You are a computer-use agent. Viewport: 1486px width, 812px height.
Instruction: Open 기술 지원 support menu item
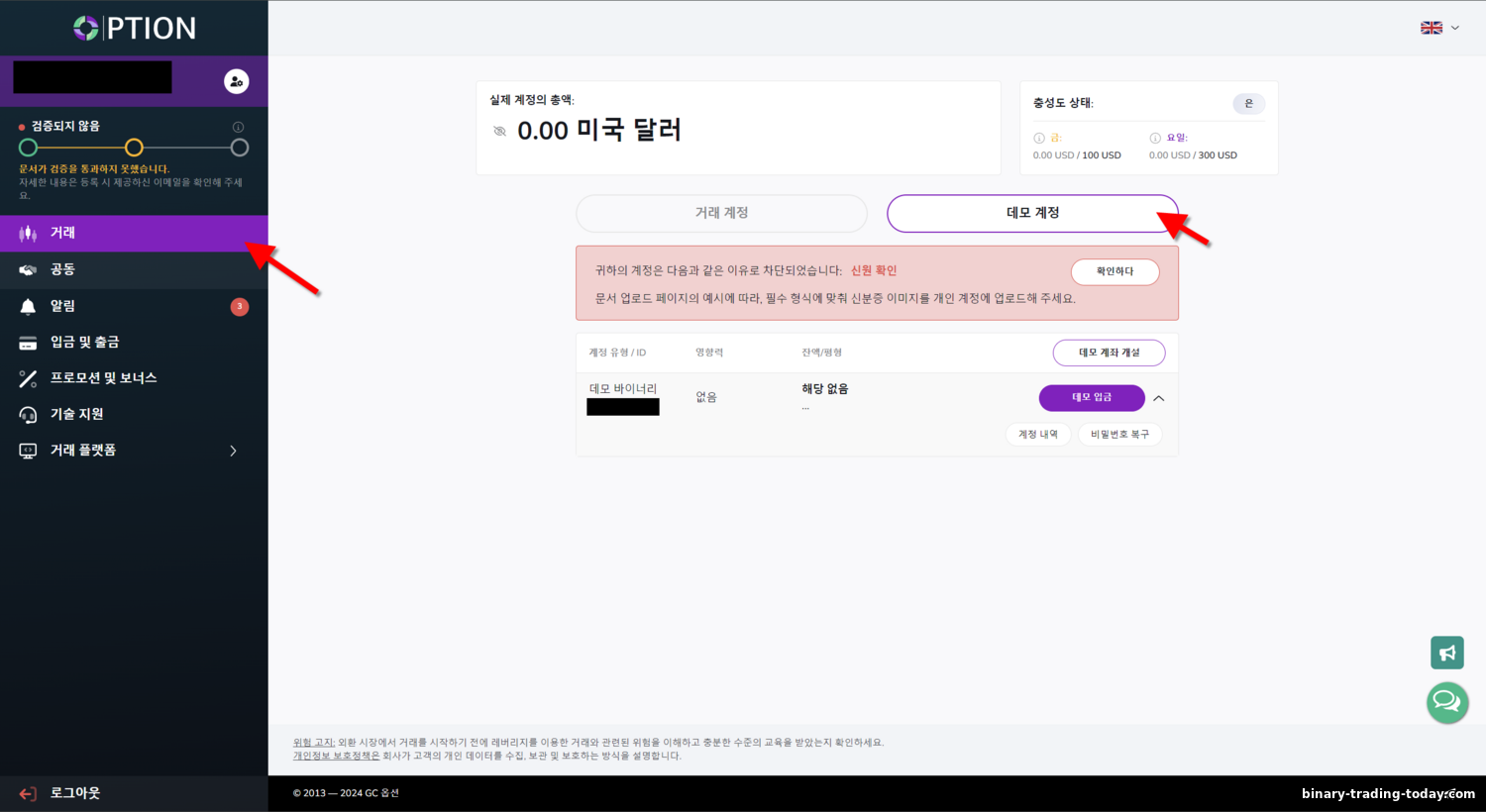[x=134, y=414]
